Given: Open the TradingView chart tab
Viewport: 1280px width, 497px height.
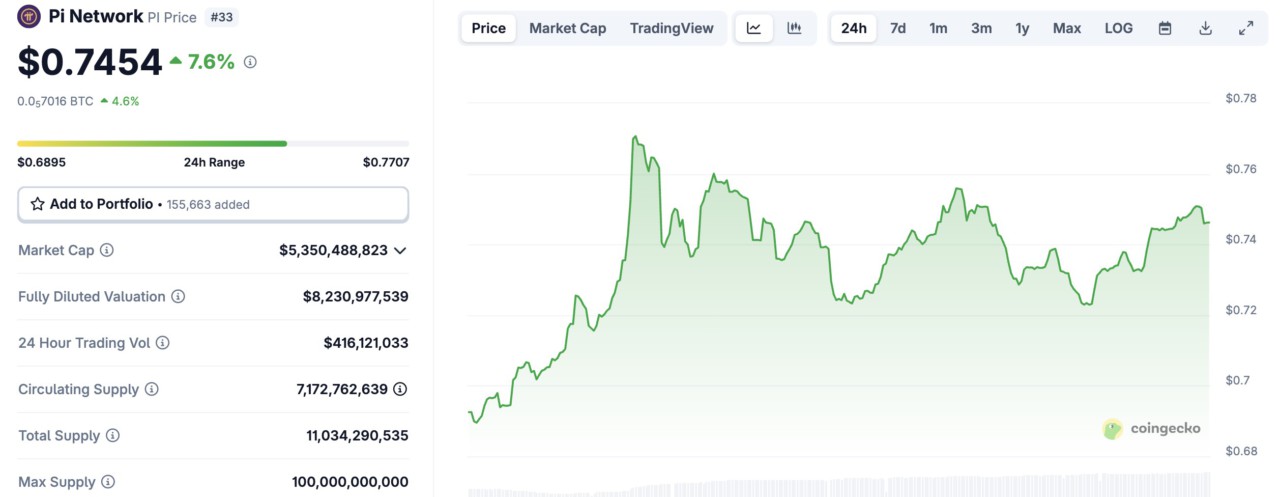Looking at the screenshot, I should (672, 28).
